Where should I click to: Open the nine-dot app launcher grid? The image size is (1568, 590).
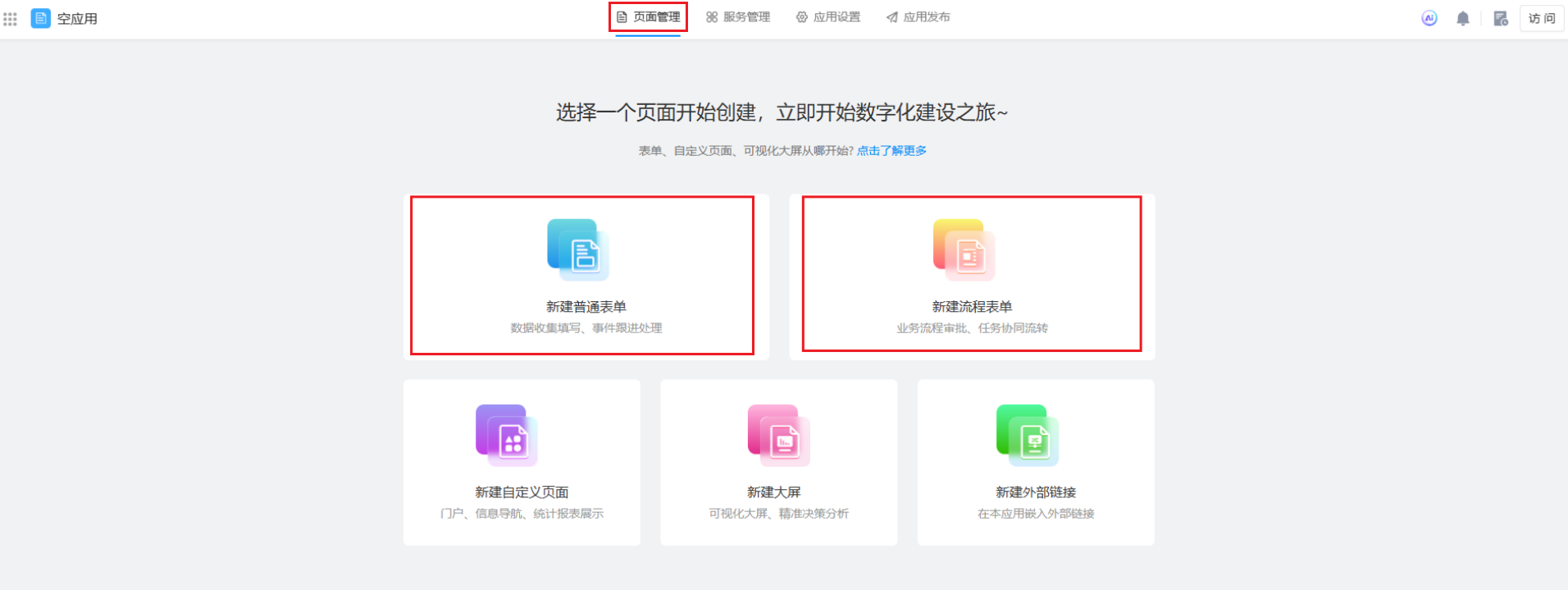[10, 19]
